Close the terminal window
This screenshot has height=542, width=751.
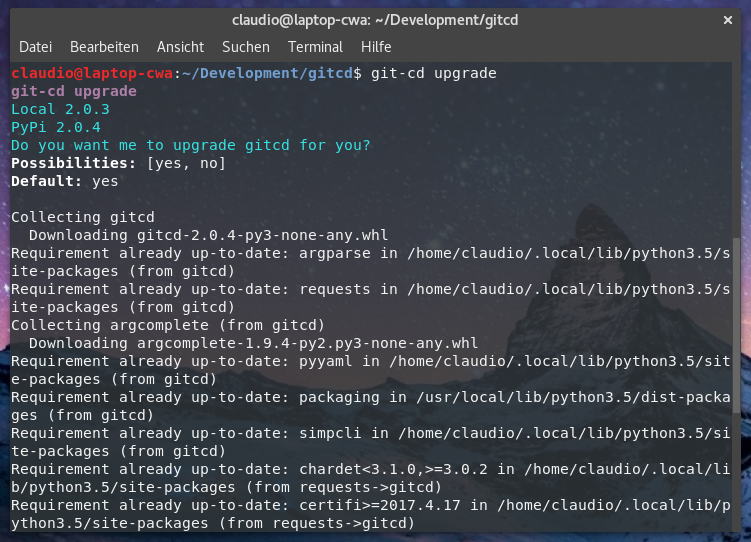tap(728, 20)
